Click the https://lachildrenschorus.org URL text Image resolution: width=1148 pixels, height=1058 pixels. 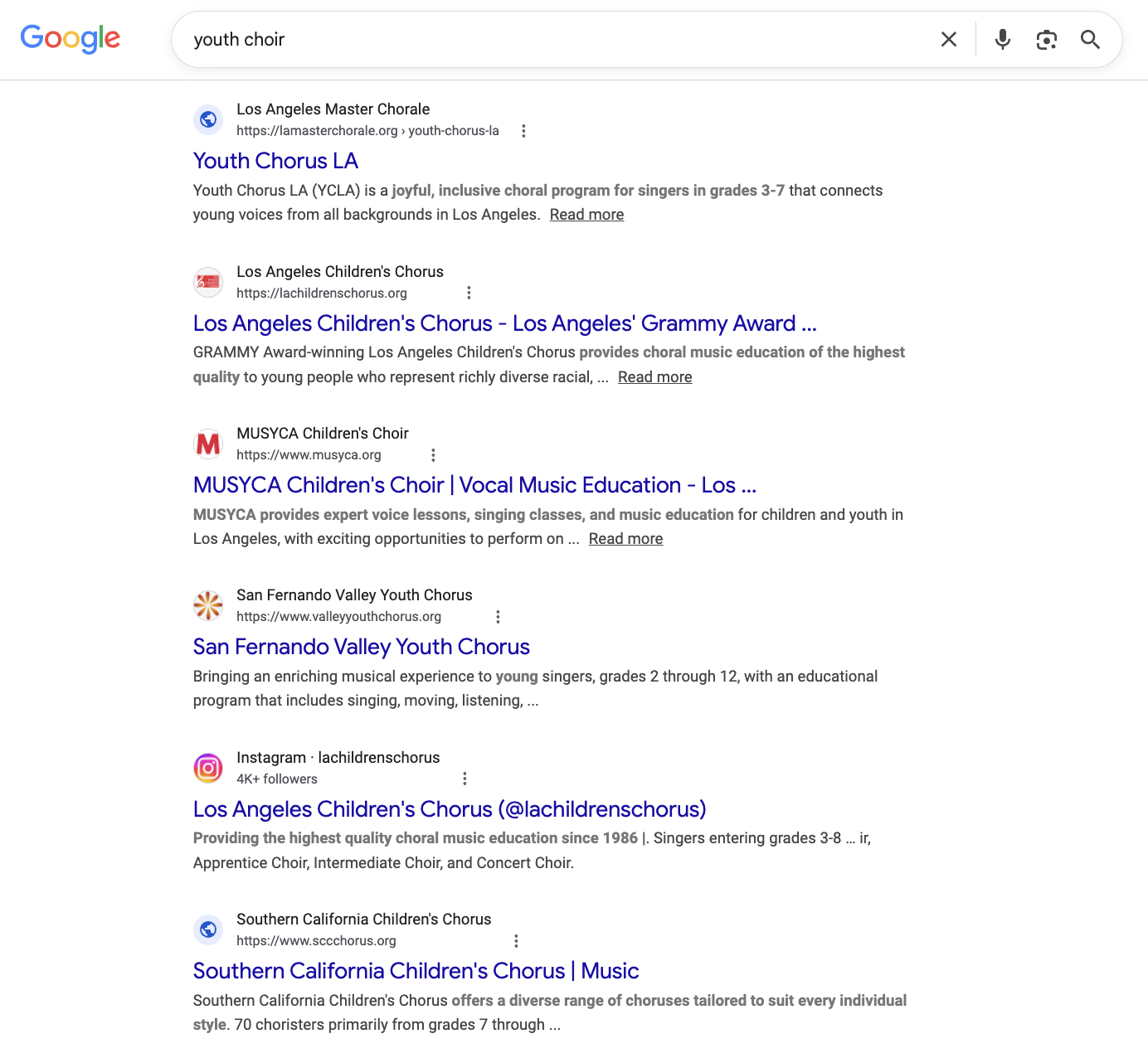322,294
